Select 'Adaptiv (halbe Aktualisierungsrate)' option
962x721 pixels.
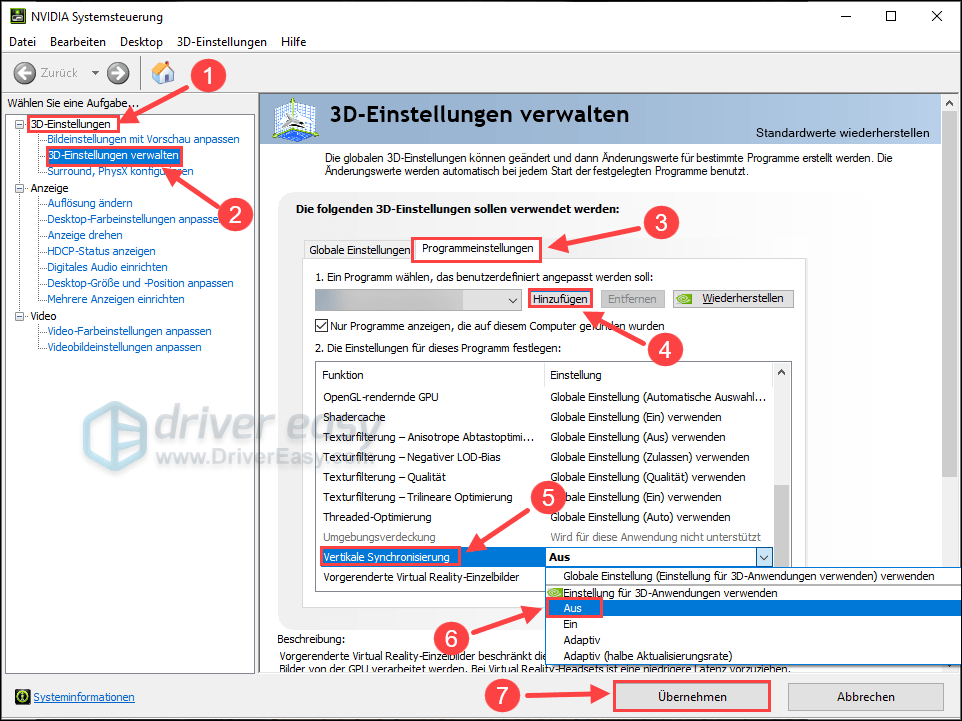753,656
